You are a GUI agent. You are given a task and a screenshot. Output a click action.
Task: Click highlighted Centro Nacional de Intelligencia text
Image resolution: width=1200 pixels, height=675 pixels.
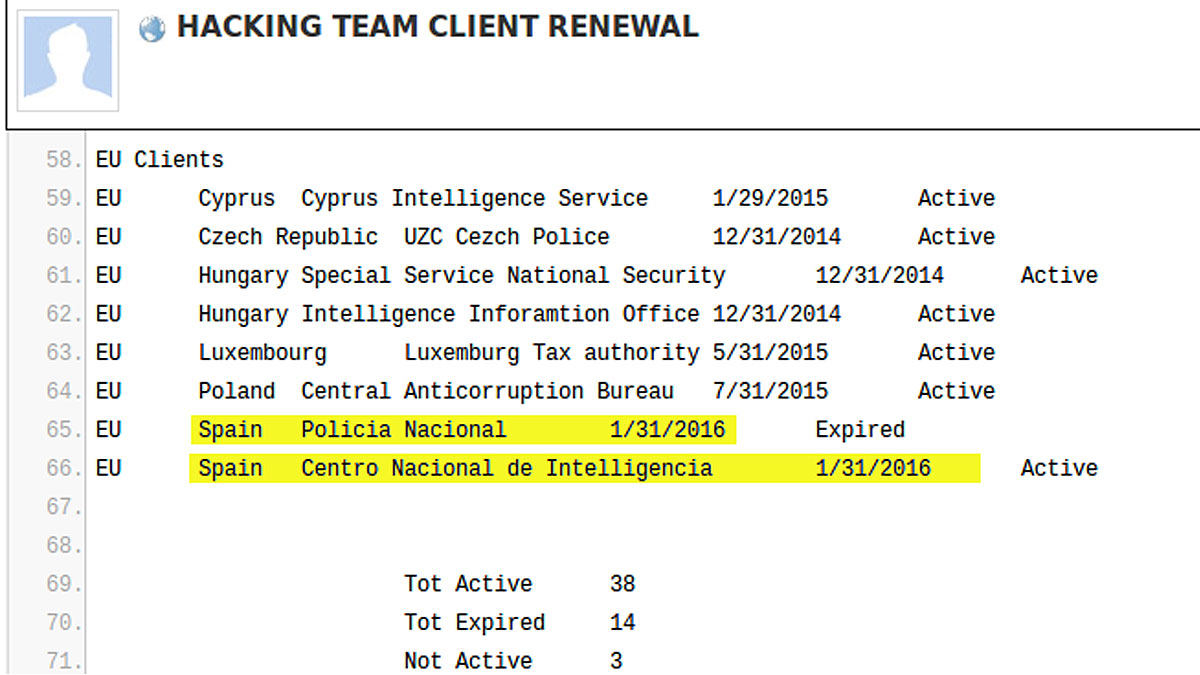click(506, 468)
